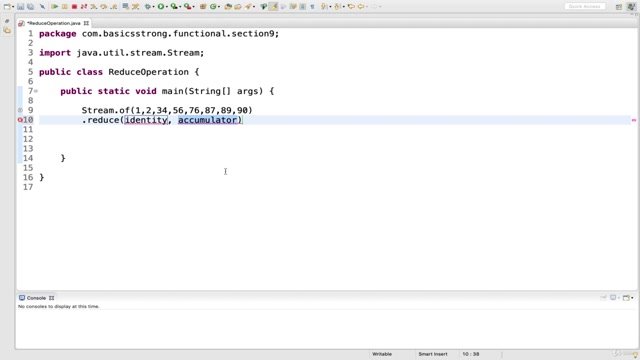Click the Stream.of(1,2,34,...) code line
Image resolution: width=640 pixels, height=360 pixels.
(167, 110)
